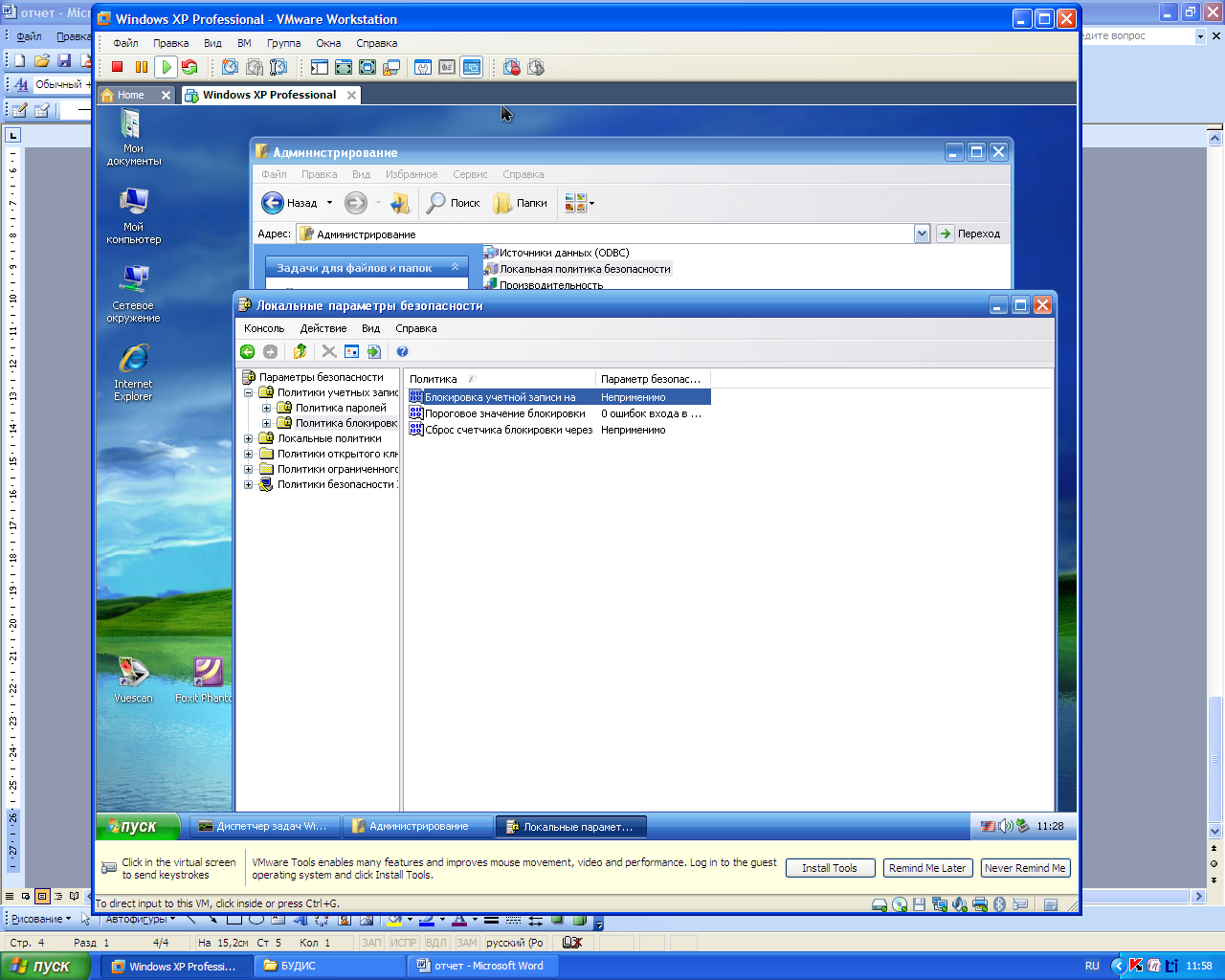Image resolution: width=1225 pixels, height=980 pixels.
Task: Select the Internet Explorer desktop icon
Action: (x=133, y=372)
